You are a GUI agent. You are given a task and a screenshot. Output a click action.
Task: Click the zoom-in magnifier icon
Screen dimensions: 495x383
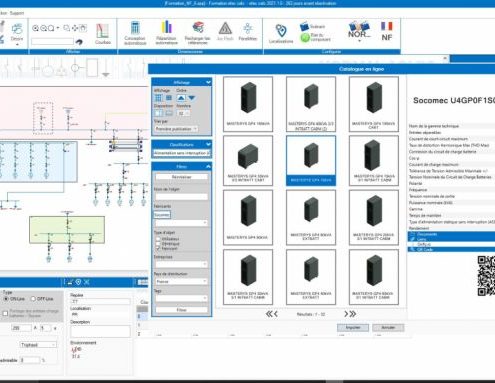click(35, 28)
